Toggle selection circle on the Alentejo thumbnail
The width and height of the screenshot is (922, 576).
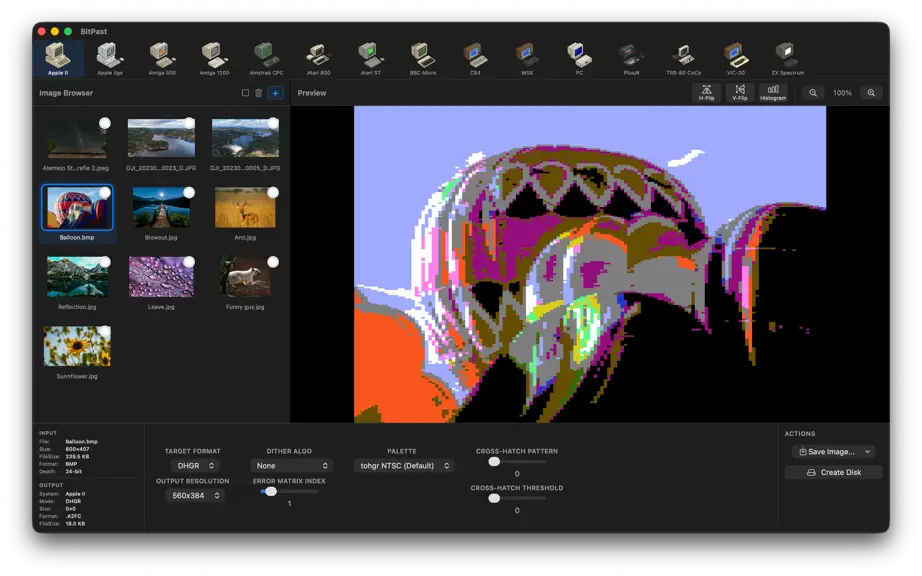(x=105, y=123)
